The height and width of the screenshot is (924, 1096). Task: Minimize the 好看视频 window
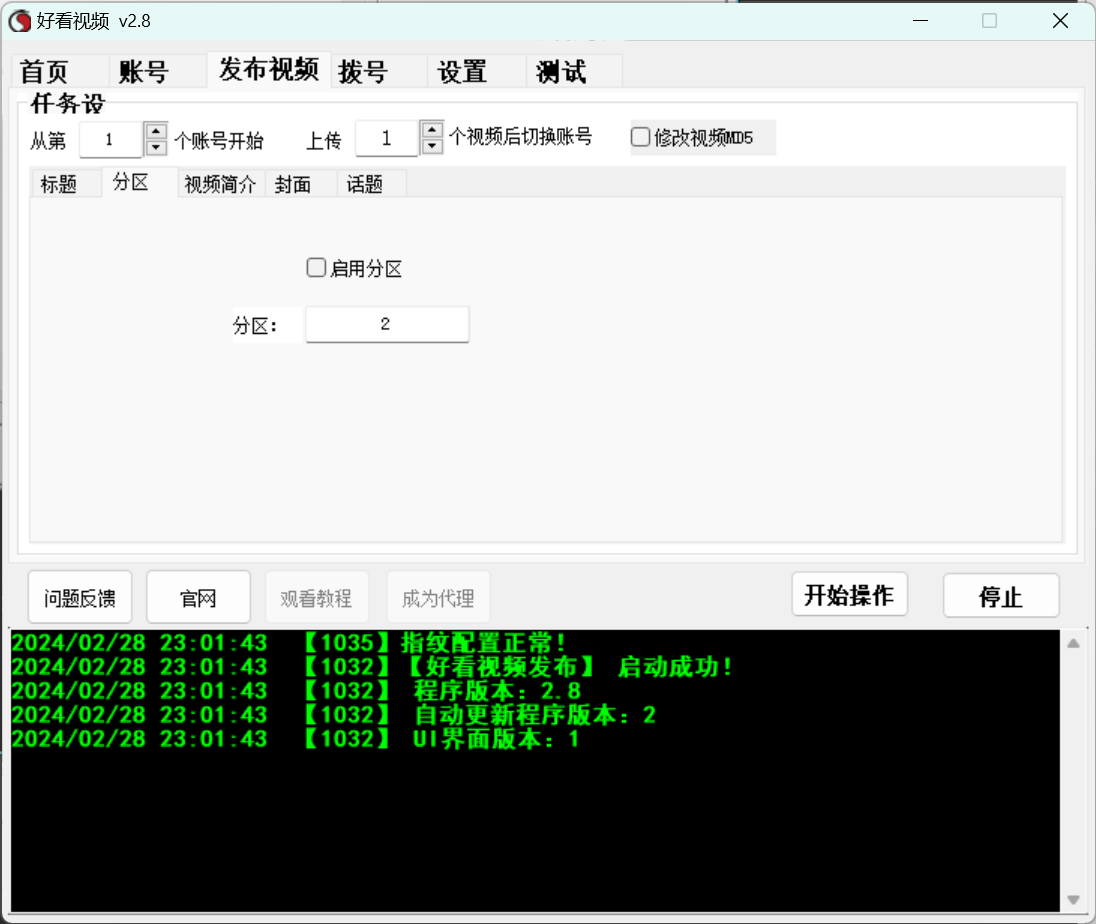(921, 21)
